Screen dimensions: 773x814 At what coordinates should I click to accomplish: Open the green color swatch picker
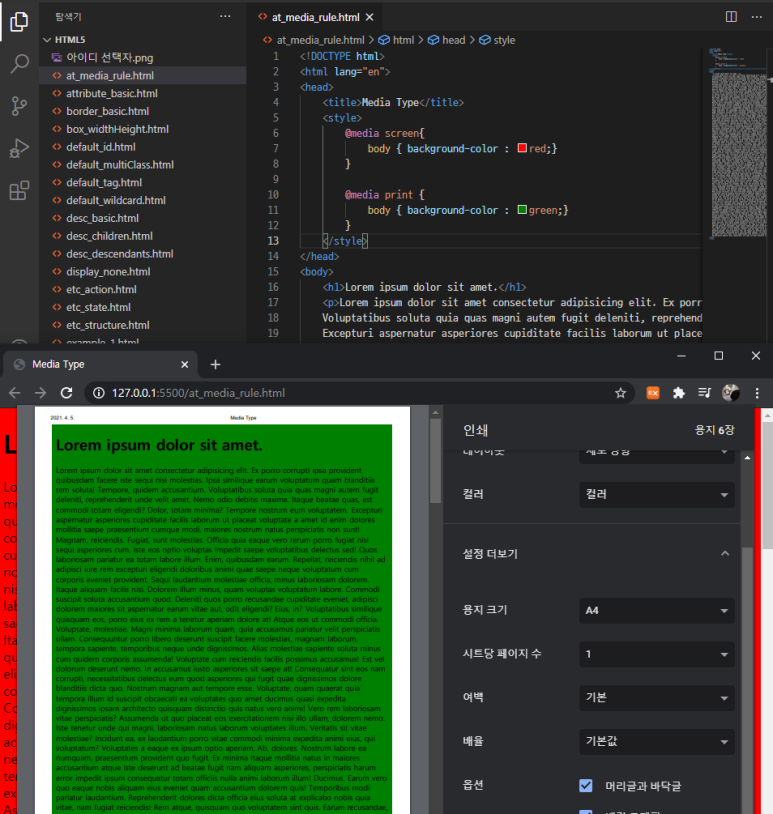[x=522, y=210]
